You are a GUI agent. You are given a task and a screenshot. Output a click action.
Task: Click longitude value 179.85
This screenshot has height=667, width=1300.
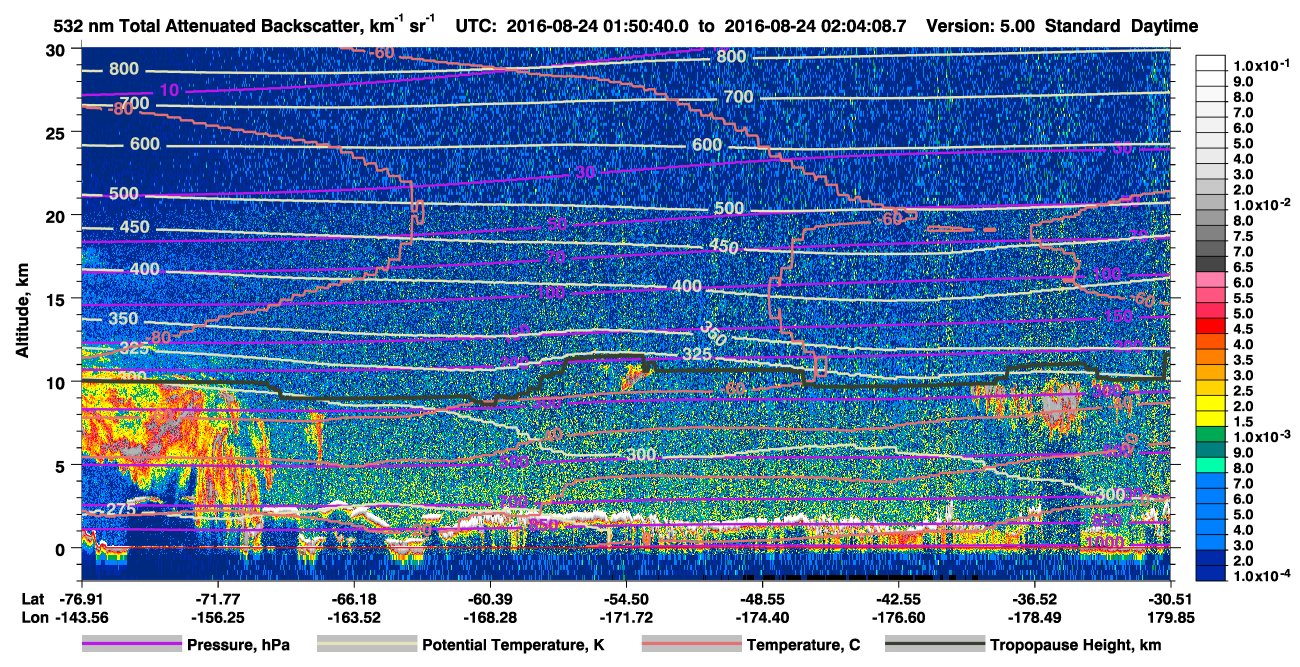click(1170, 618)
